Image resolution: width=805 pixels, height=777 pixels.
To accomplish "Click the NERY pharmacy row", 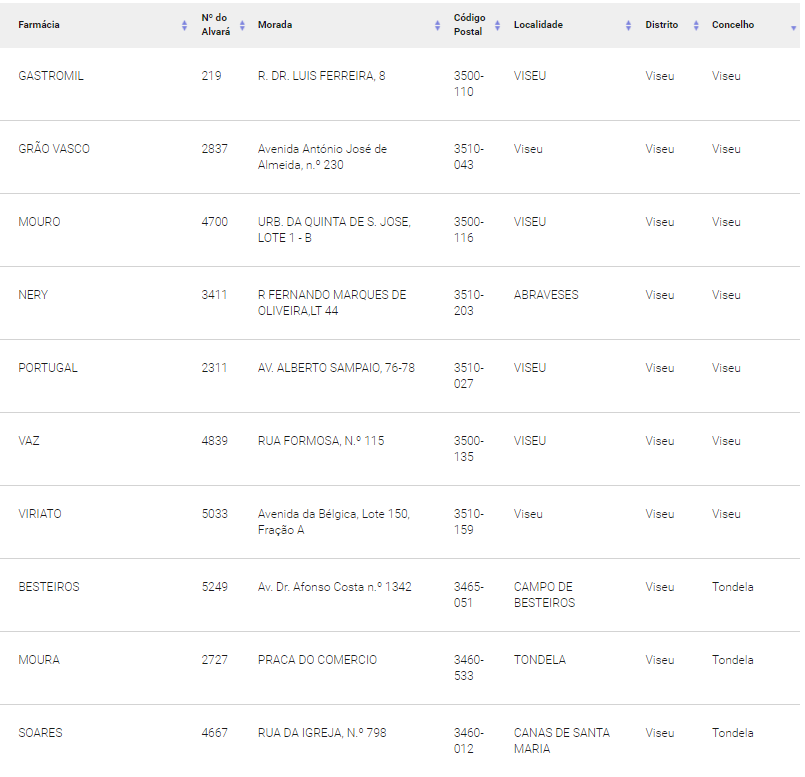I will pos(400,303).
